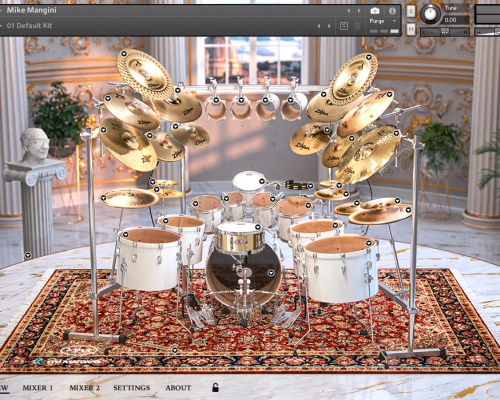Screen dimensions: 500x400
Task: Click the arrow on the leftmost hanging octoban
Action: tap(216, 100)
